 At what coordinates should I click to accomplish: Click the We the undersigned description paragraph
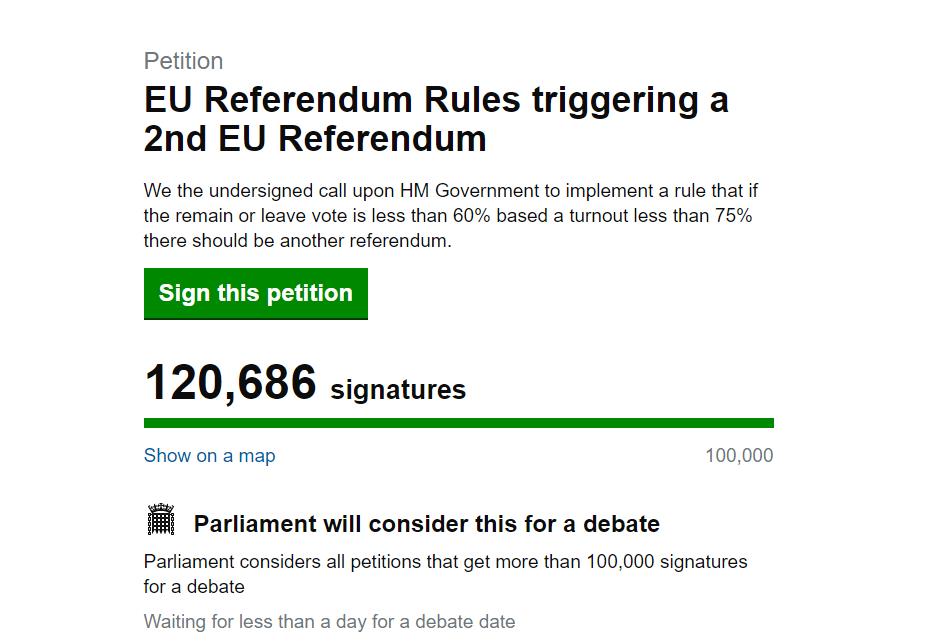(x=450, y=215)
